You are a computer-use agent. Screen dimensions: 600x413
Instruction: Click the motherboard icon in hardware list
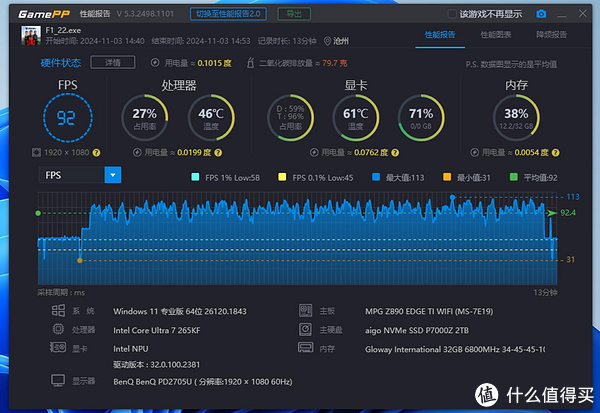(305, 310)
